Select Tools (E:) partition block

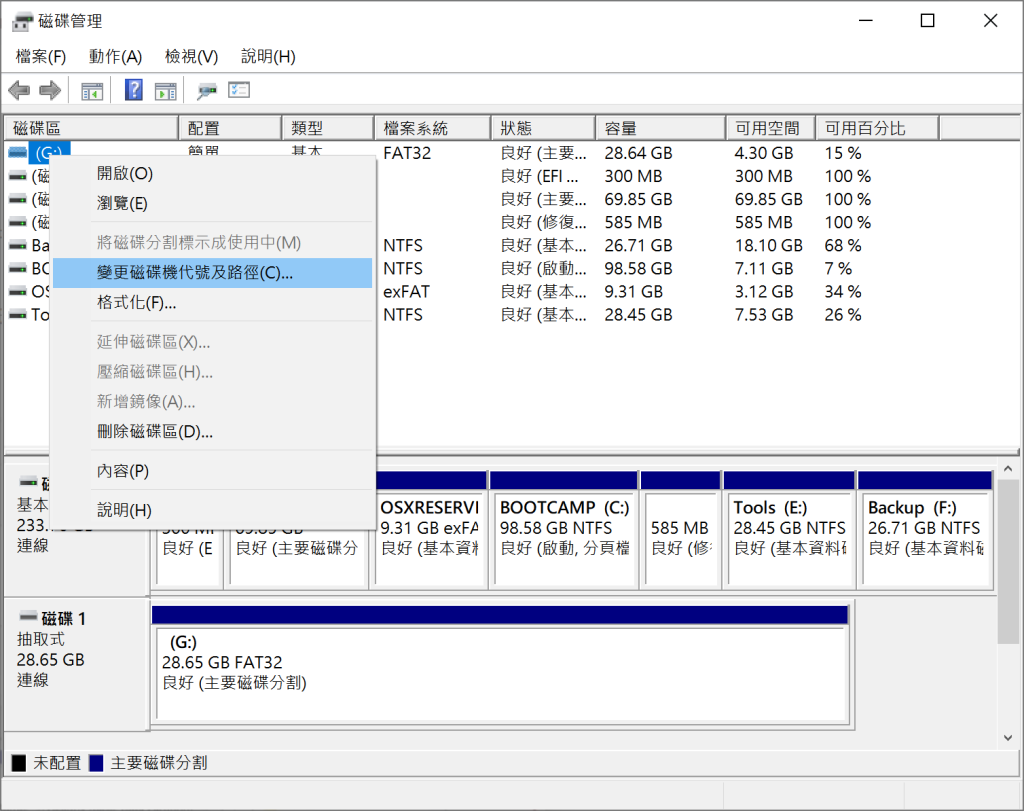[x=789, y=530]
